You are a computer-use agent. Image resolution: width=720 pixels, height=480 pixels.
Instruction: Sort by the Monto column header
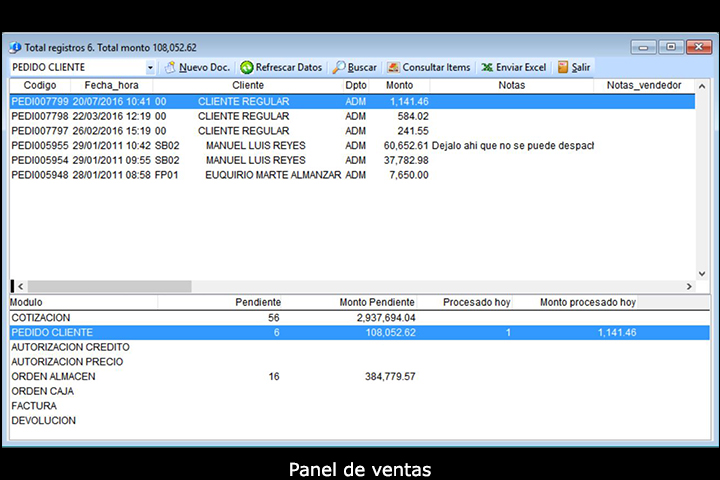[x=399, y=86]
